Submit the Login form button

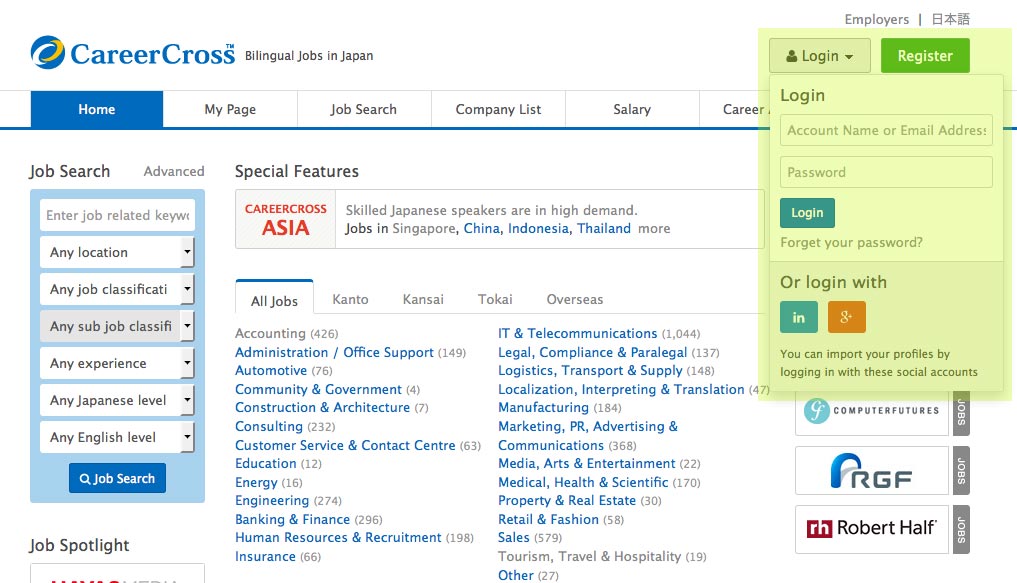(807, 213)
